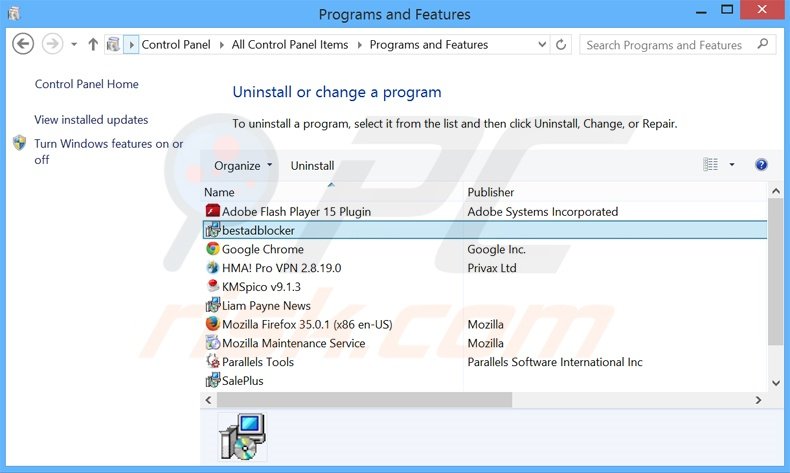Click the horizontal scrollbar thumb
The width and height of the screenshot is (790, 473).
click(365, 400)
